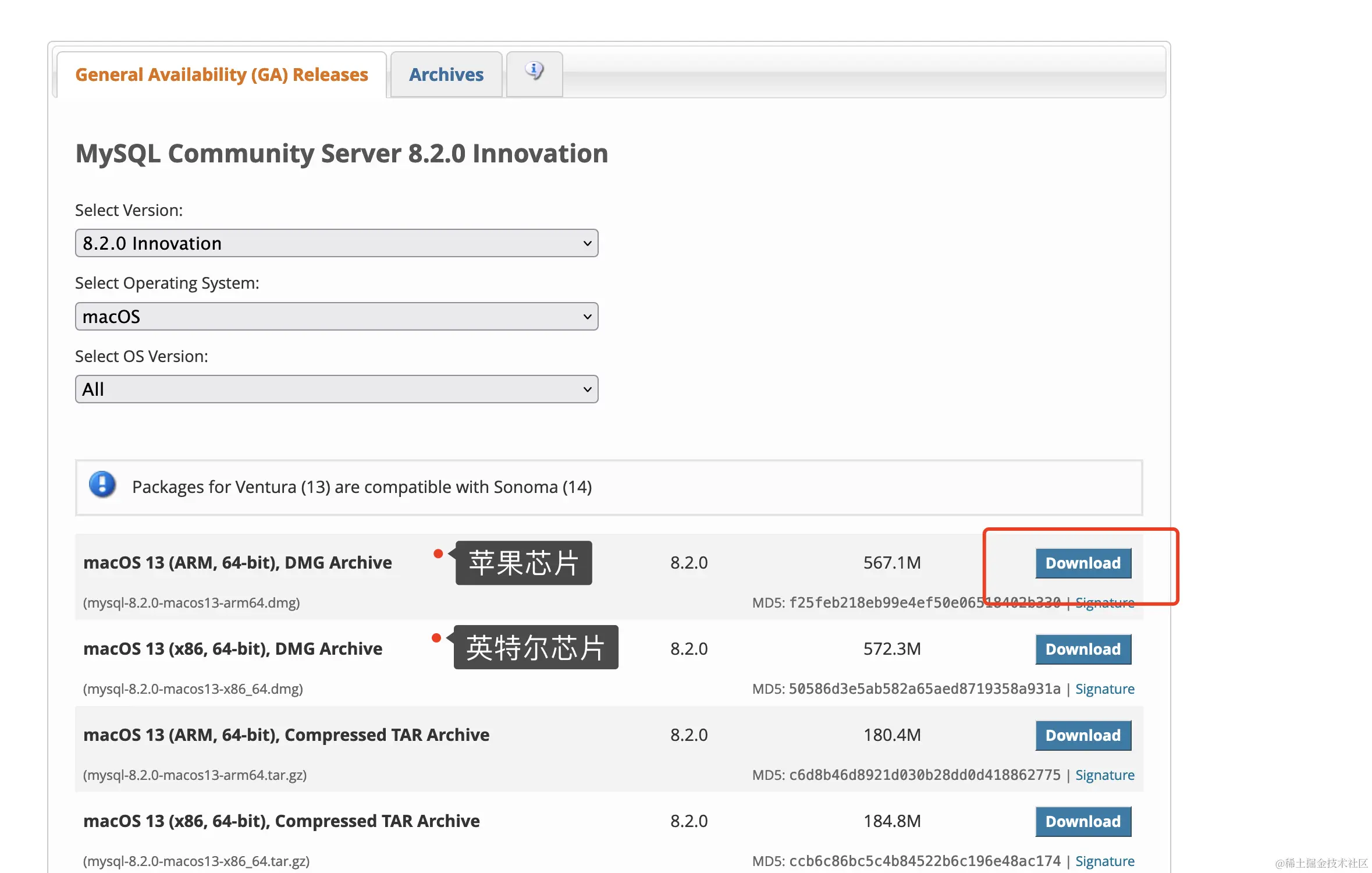Click the Select Version label
The width and height of the screenshot is (1372, 873).
129,210
